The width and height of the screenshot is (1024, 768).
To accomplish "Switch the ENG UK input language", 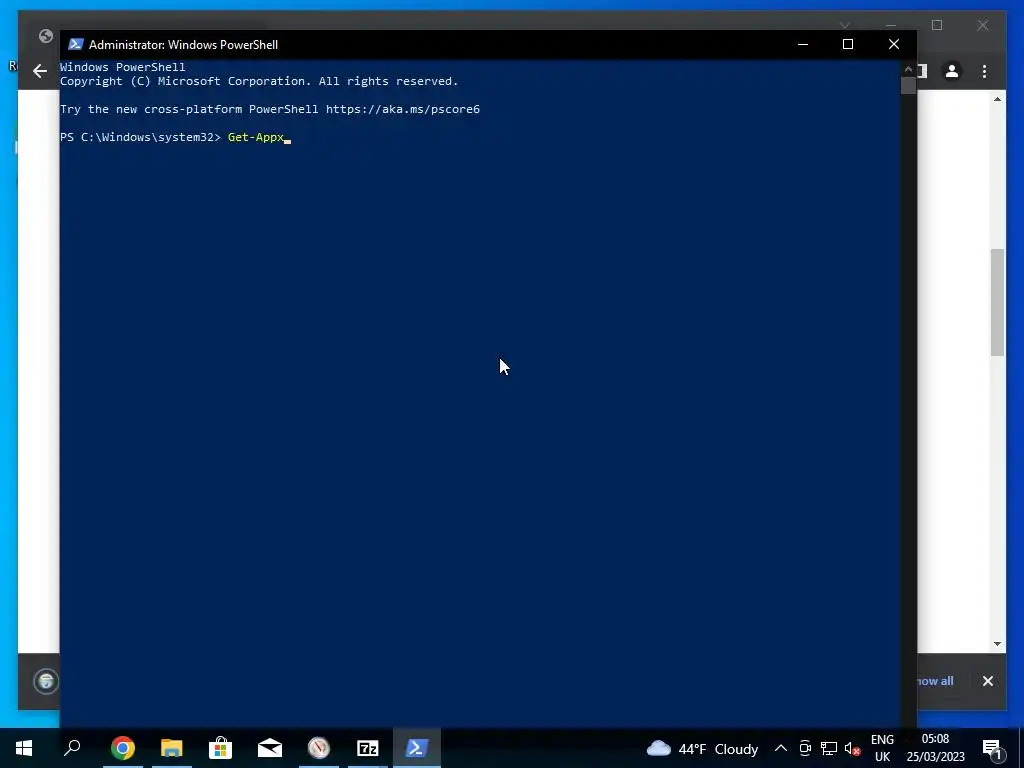I will pyautogui.click(x=882, y=748).
